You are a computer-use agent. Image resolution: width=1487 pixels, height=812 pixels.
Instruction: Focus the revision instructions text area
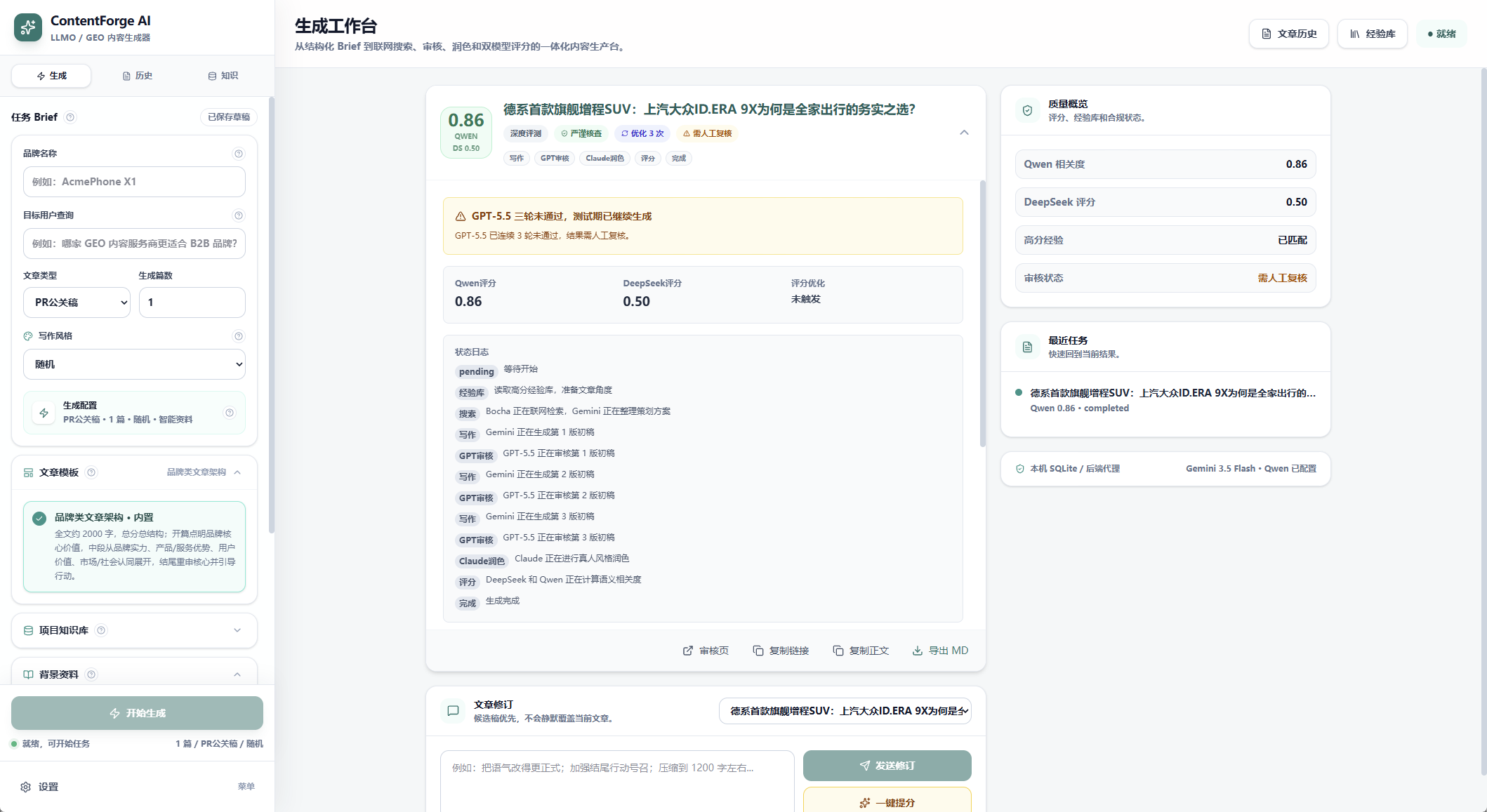[x=617, y=781]
